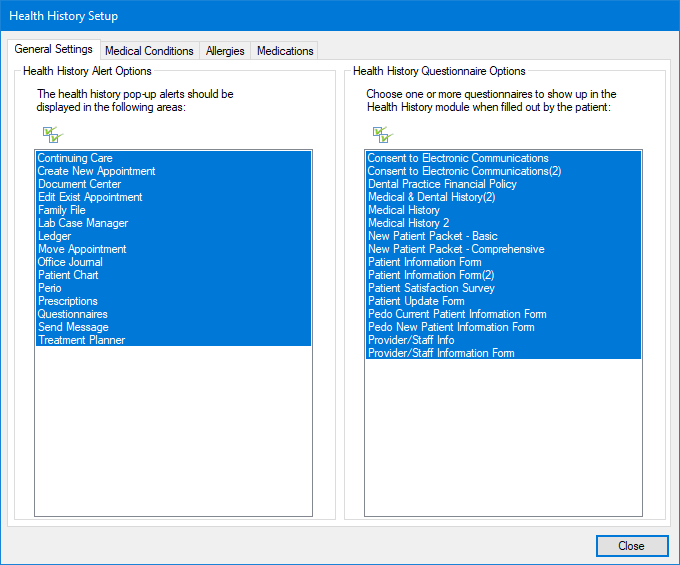Choose Lab Case Manager list item
The width and height of the screenshot is (680, 565).
pyautogui.click(x=83, y=223)
